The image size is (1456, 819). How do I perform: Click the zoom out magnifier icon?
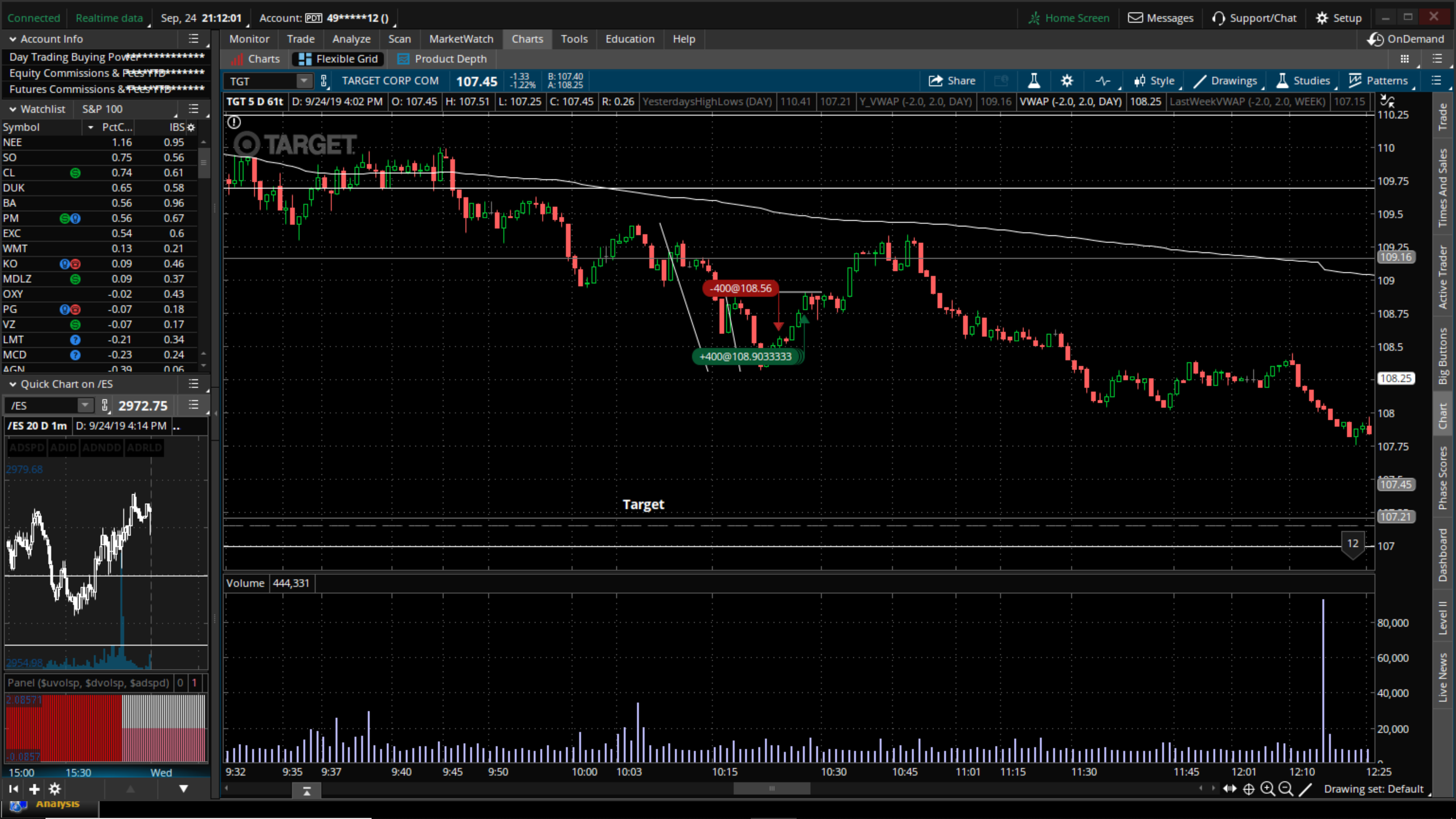[1286, 789]
